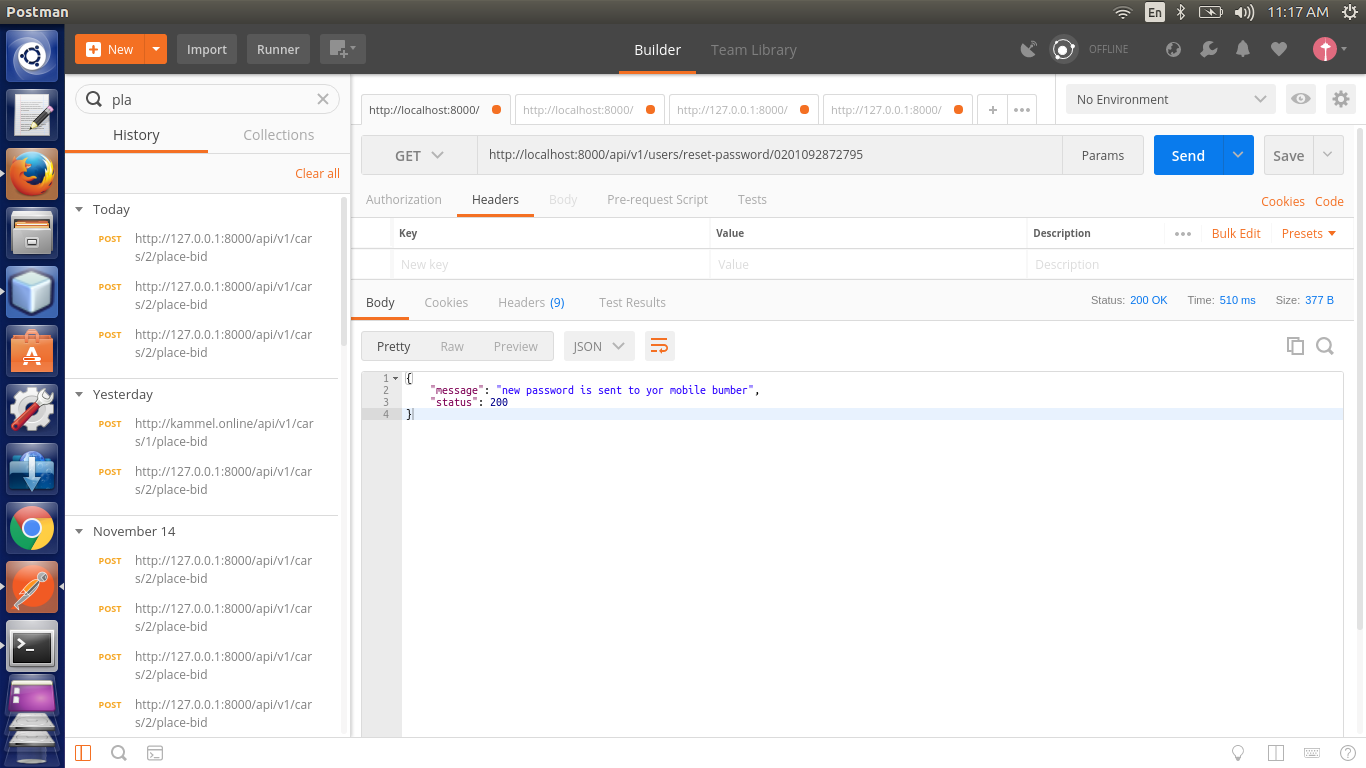Click the Send button
Screen dimensions: 1366x768
point(1188,155)
